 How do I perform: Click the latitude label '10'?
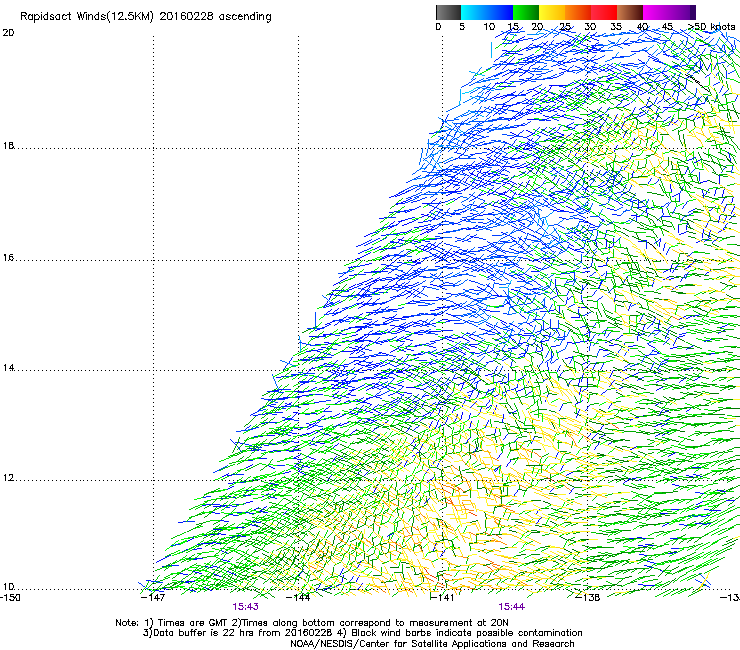pyautogui.click(x=8, y=587)
